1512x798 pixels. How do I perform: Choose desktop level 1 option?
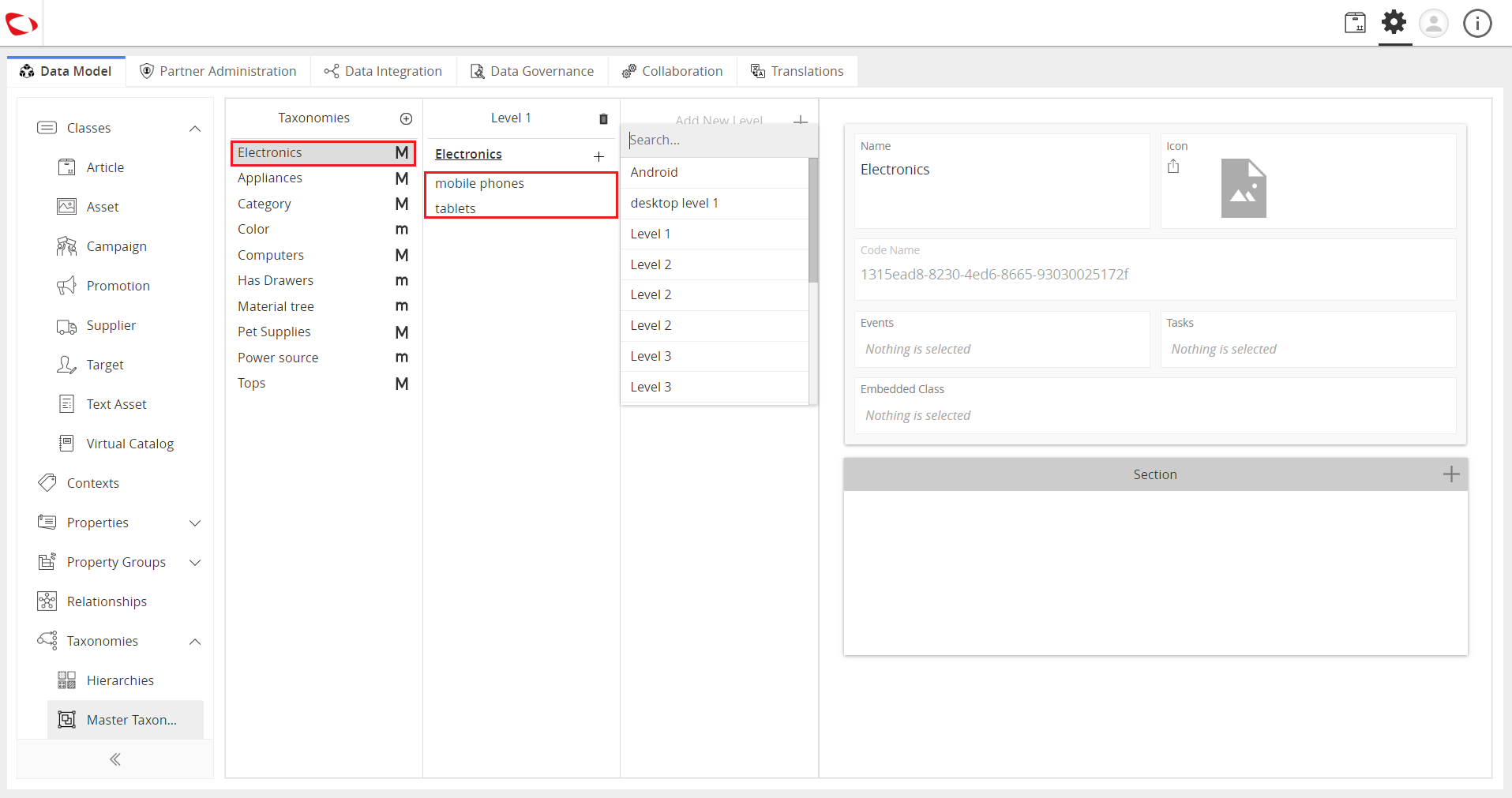pyautogui.click(x=715, y=204)
